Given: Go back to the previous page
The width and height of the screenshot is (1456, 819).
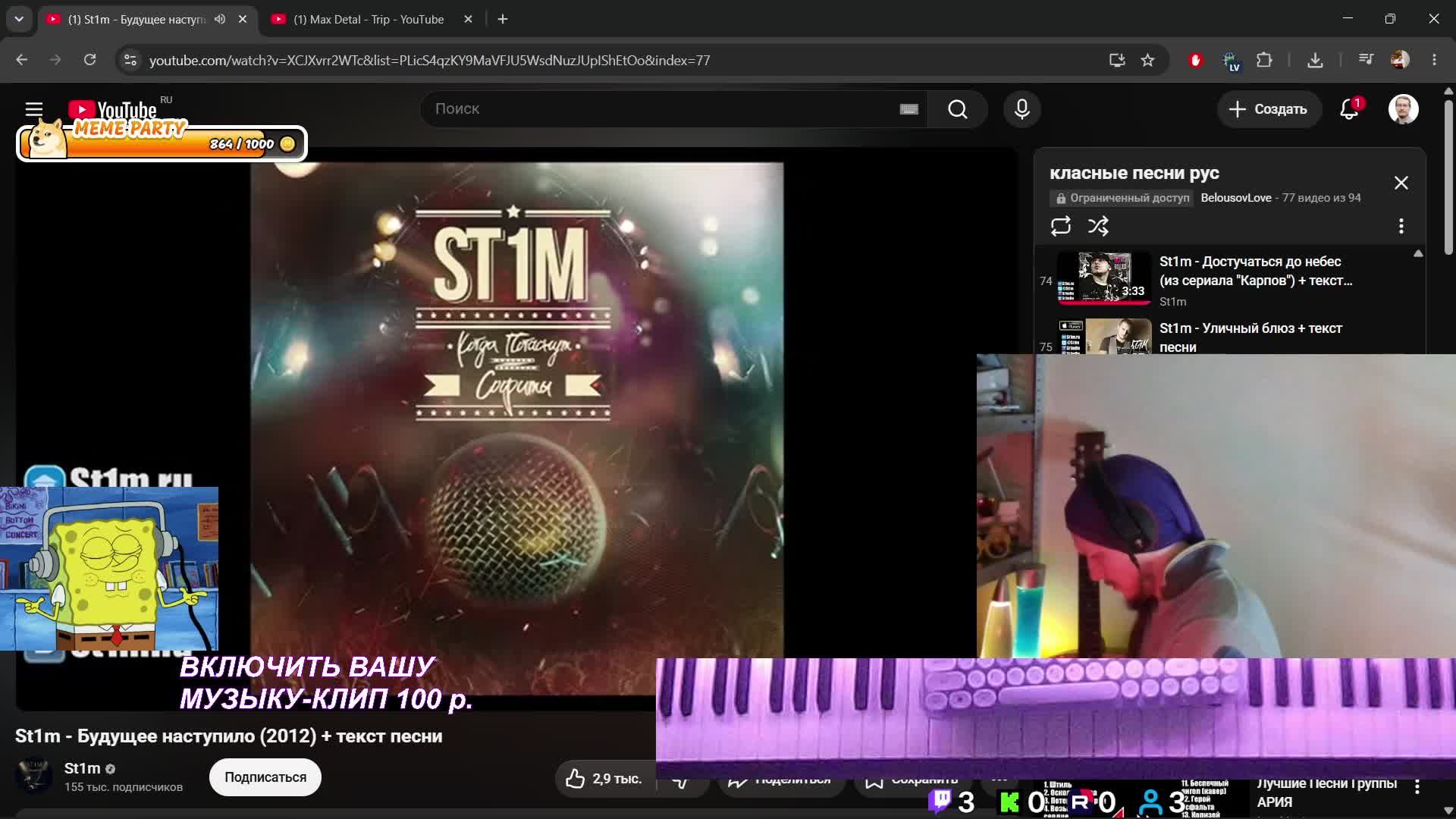Looking at the screenshot, I should 21,60.
